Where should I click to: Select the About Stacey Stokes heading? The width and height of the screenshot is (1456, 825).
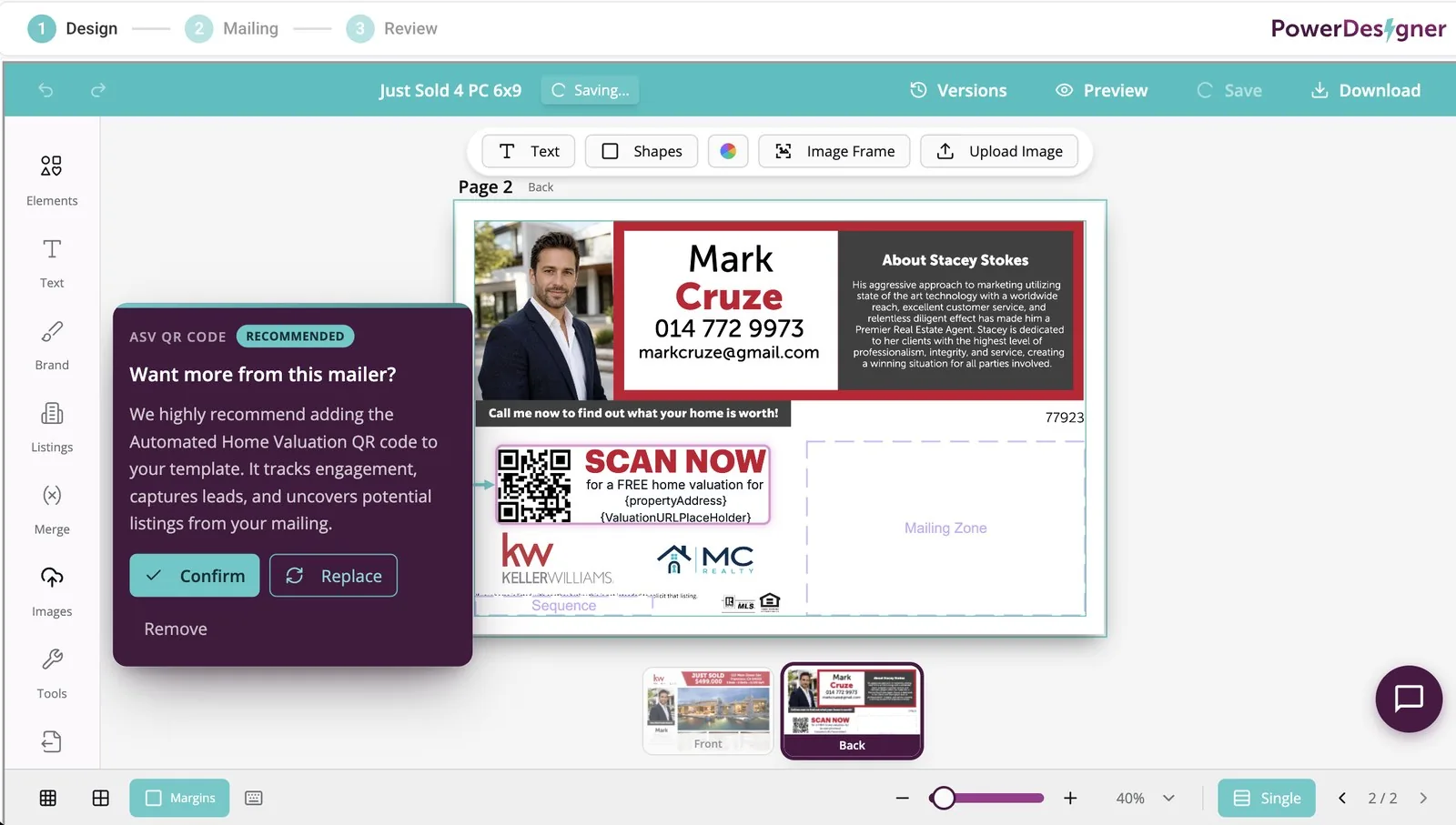coord(955,260)
